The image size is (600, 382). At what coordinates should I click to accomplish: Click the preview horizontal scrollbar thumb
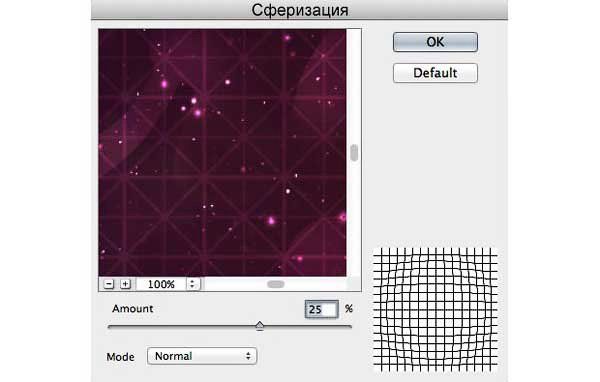[276, 284]
